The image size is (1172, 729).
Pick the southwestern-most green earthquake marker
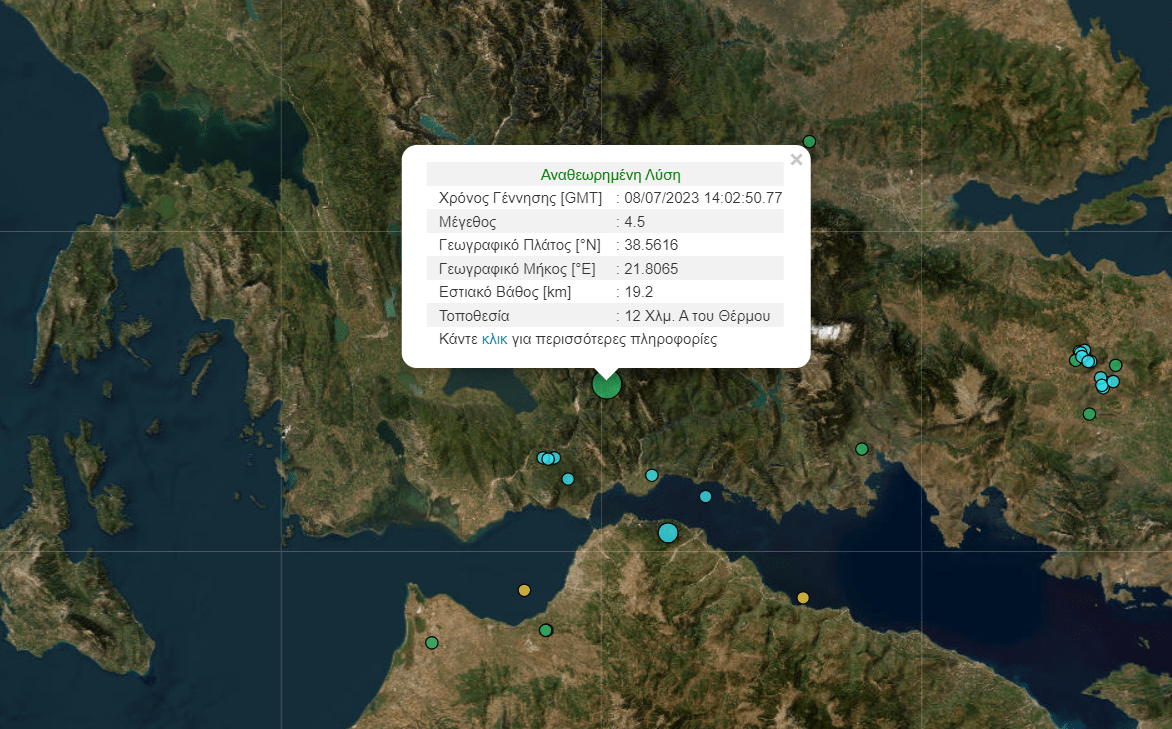[x=432, y=642]
